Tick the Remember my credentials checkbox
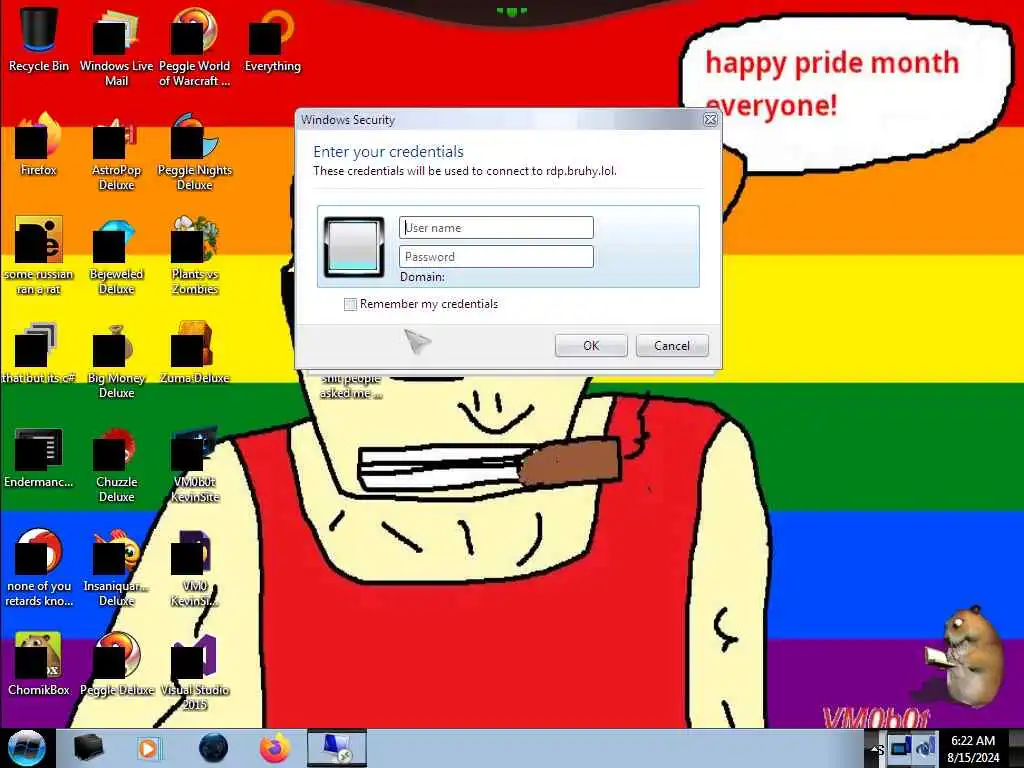The height and width of the screenshot is (768, 1024). (351, 304)
